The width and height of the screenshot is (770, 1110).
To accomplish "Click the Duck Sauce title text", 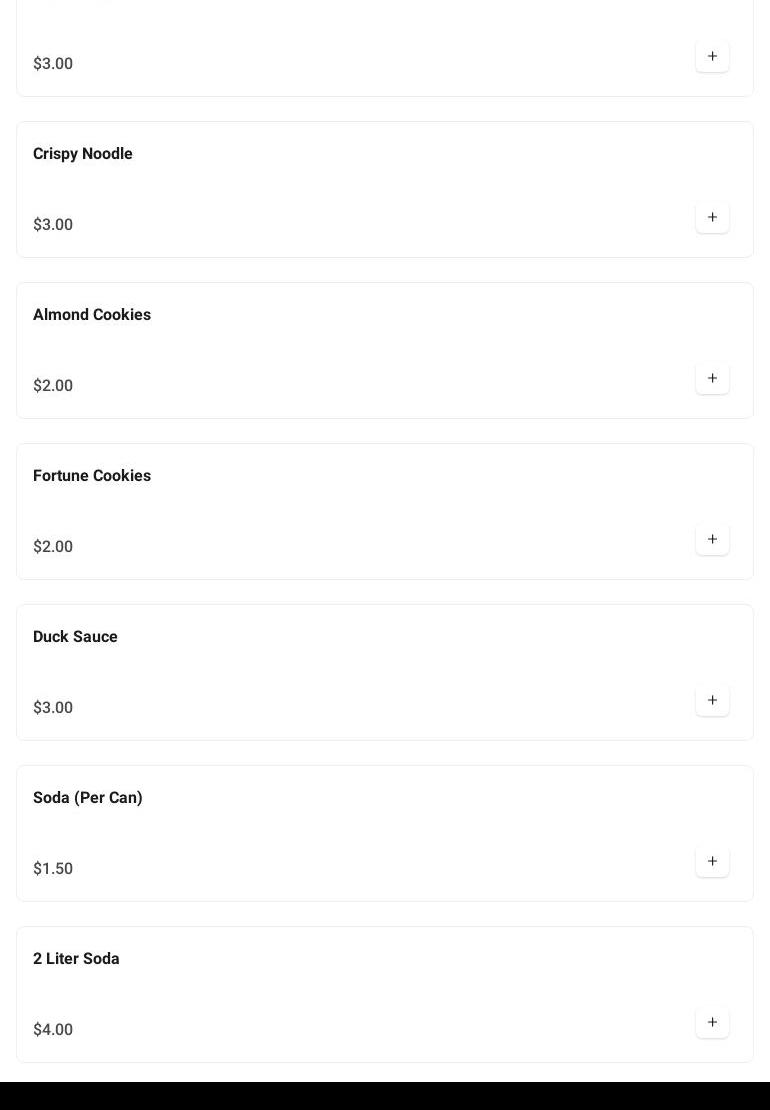I will [x=75, y=636].
